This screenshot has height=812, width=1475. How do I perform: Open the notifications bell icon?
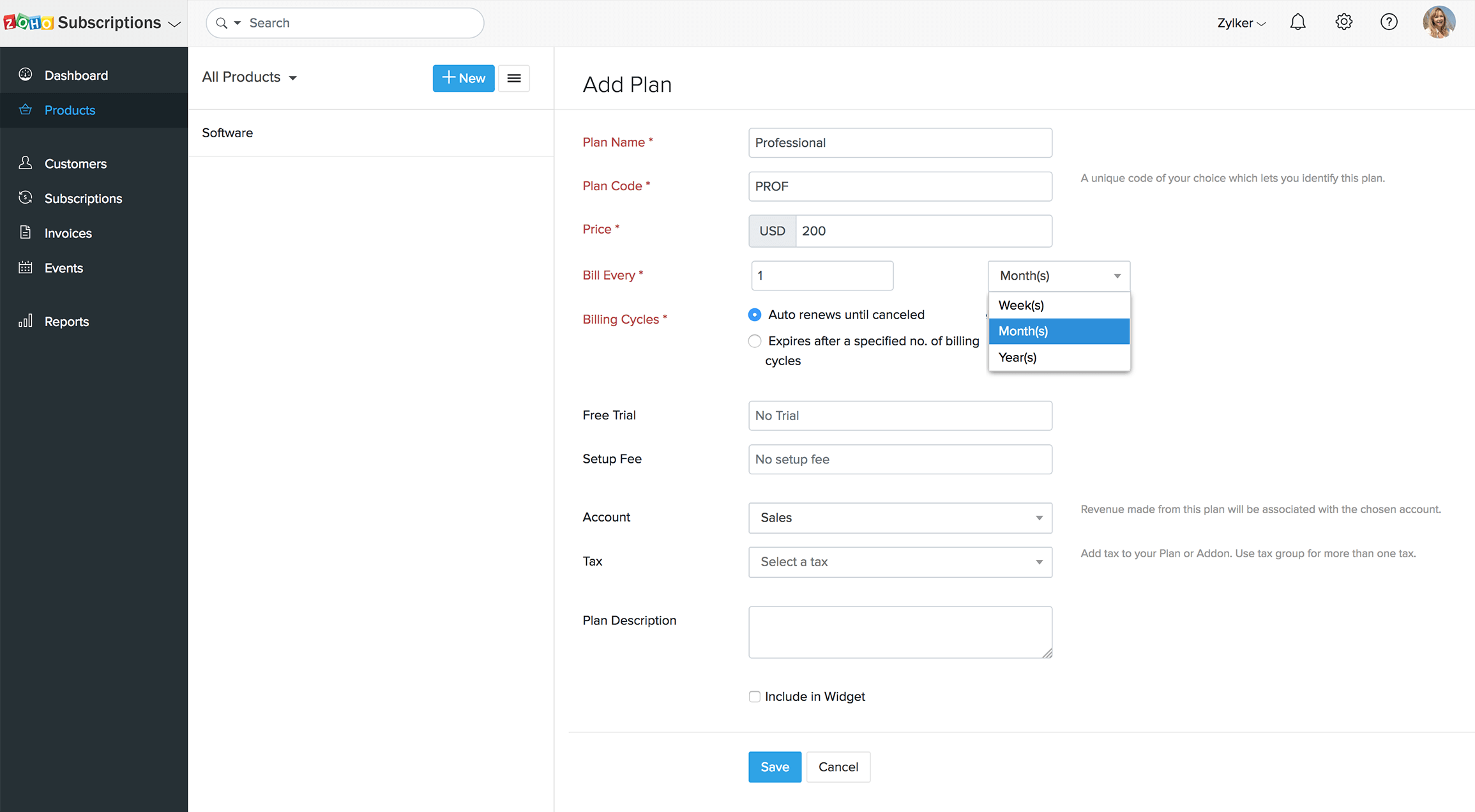1297,22
